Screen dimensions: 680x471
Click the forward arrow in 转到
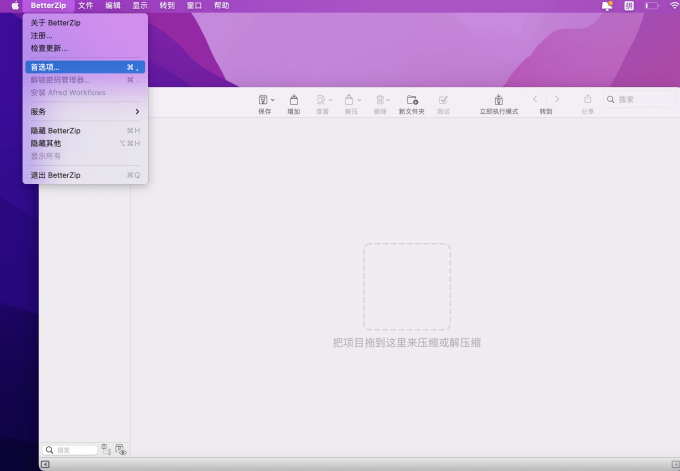coord(557,99)
